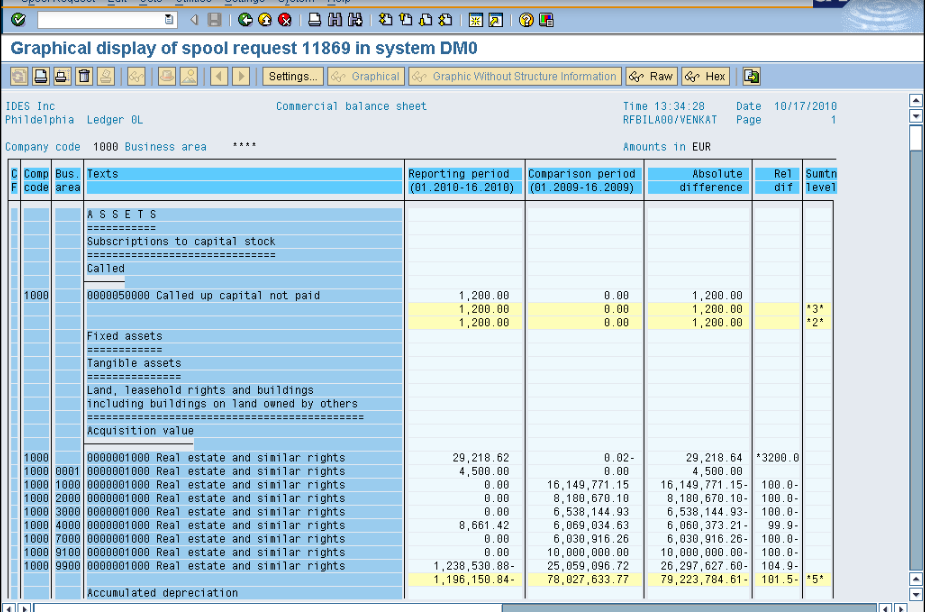Click the 'Accumulated depreciation' text
Image resolution: width=925 pixels, height=612 pixels.
(x=162, y=593)
